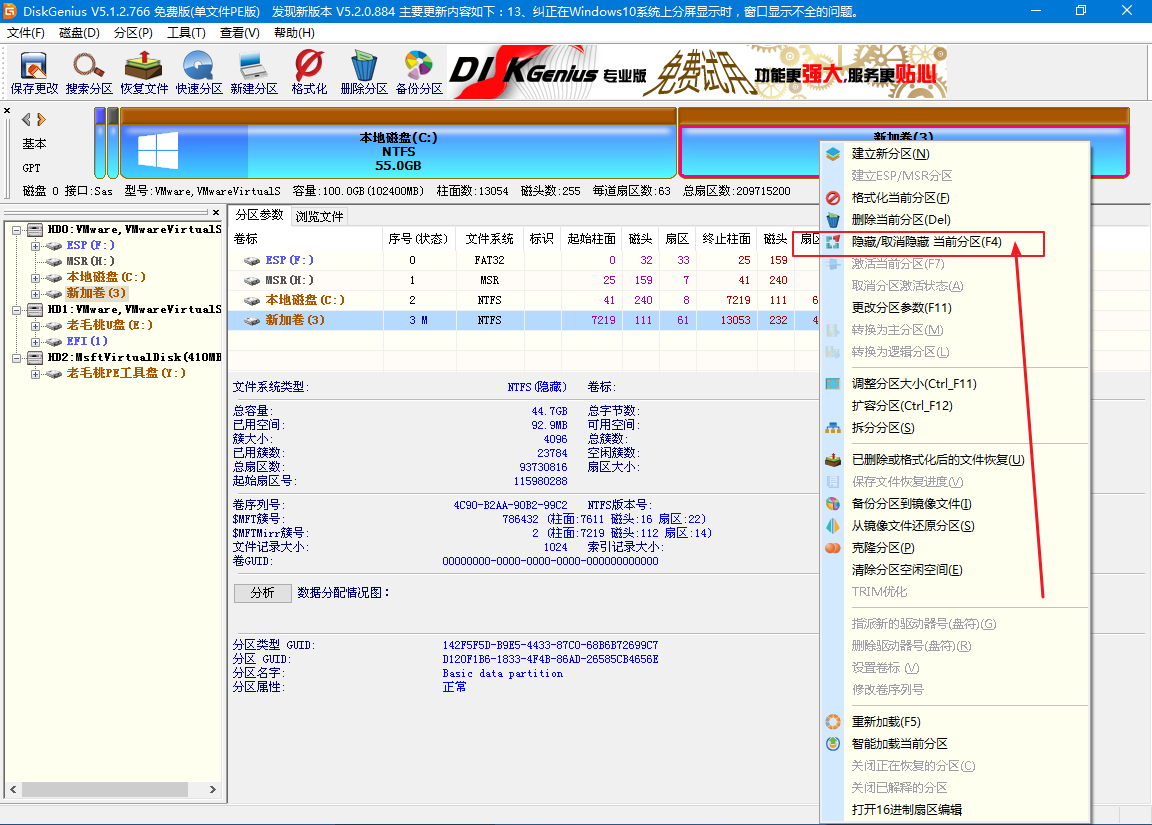Switch to the 浏览文件 tab
This screenshot has width=1152, height=825.
coord(319,217)
